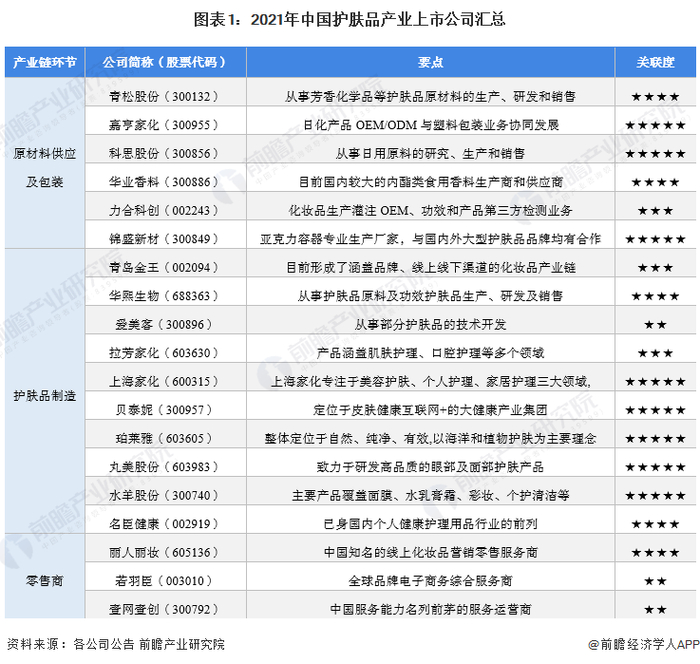Click the source note 资料来源：各公司公告 前瞻产业研究院
This screenshot has height=664, width=700.
point(116,644)
